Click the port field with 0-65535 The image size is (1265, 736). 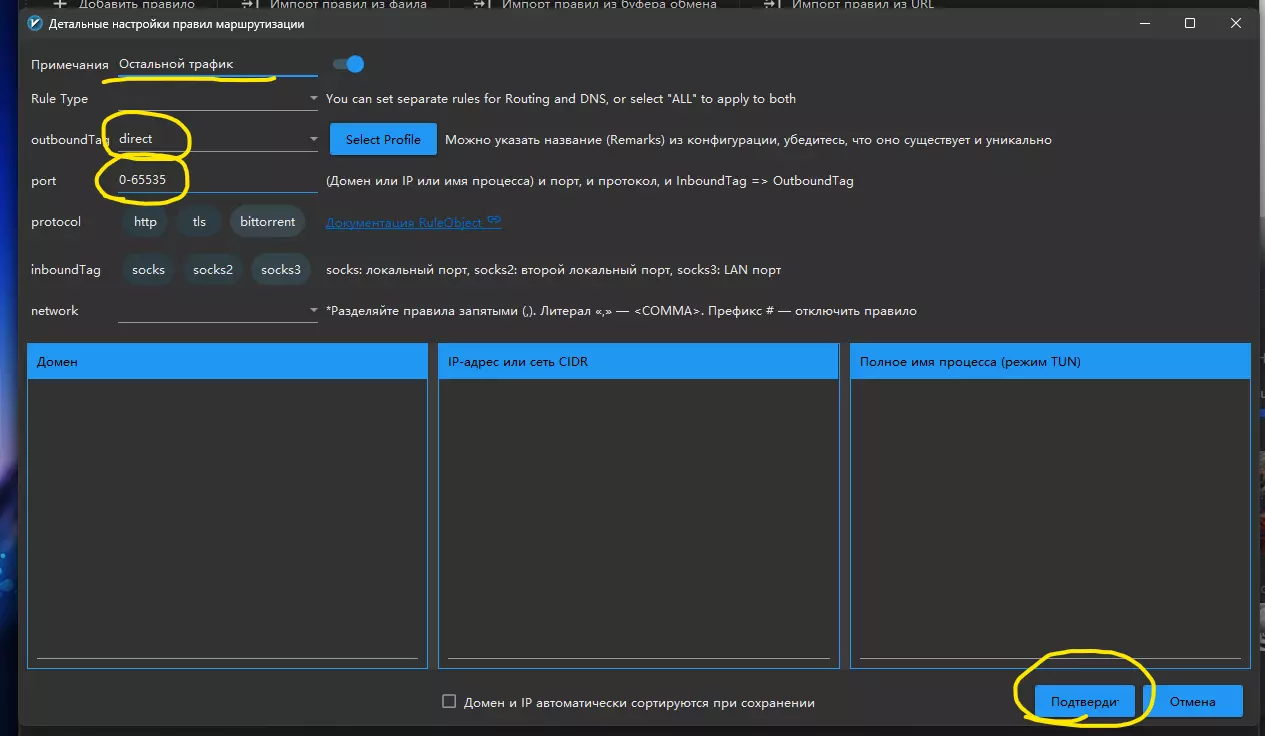(216, 181)
